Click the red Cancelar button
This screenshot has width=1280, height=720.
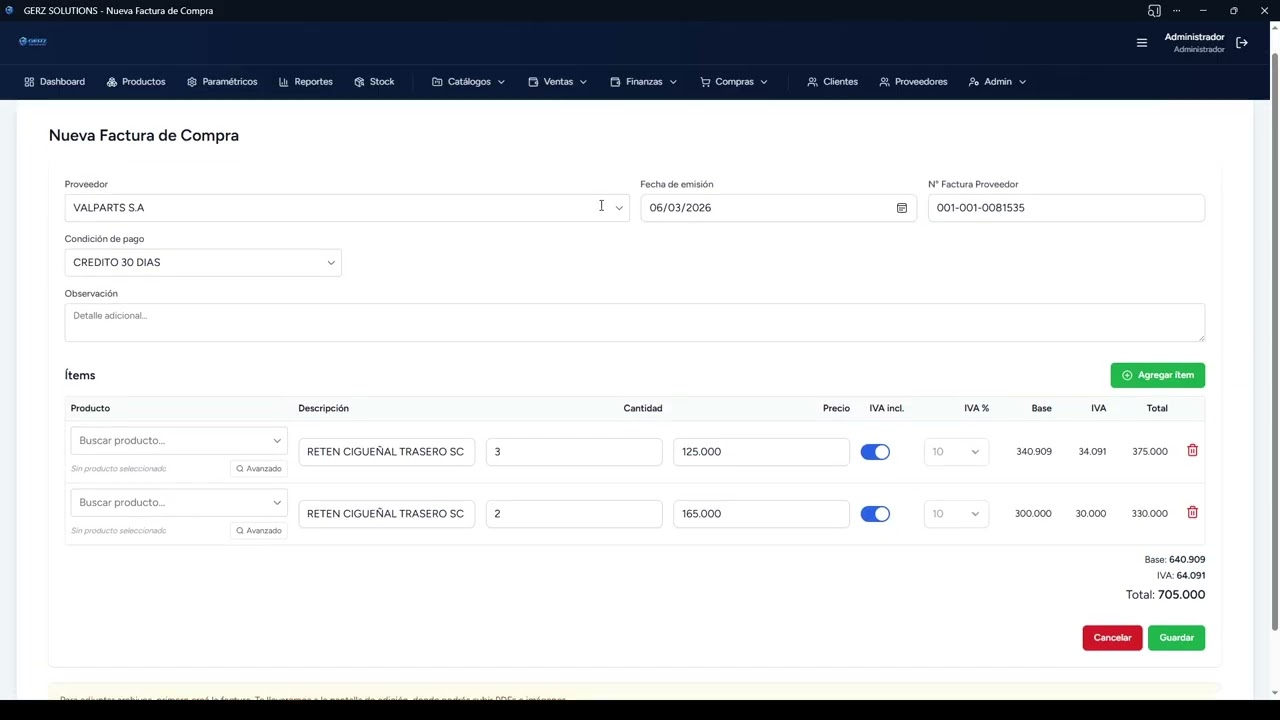click(1112, 638)
